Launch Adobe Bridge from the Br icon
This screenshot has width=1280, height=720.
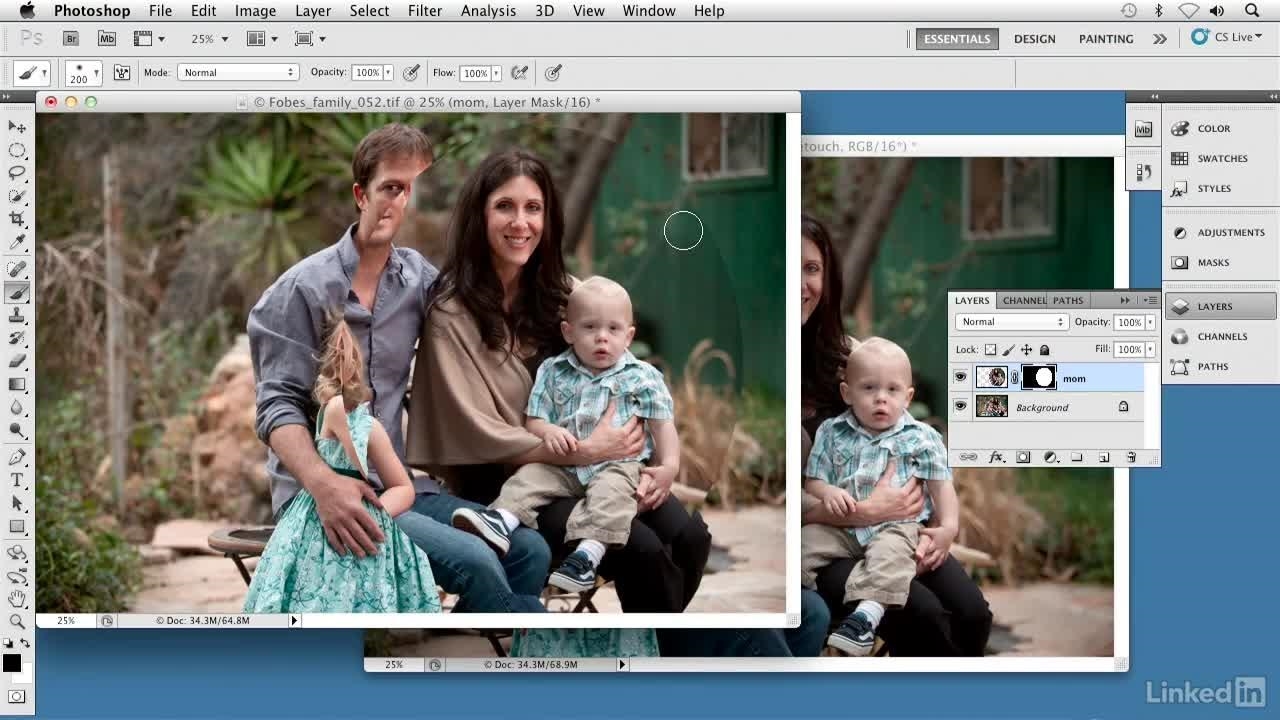[x=71, y=39]
